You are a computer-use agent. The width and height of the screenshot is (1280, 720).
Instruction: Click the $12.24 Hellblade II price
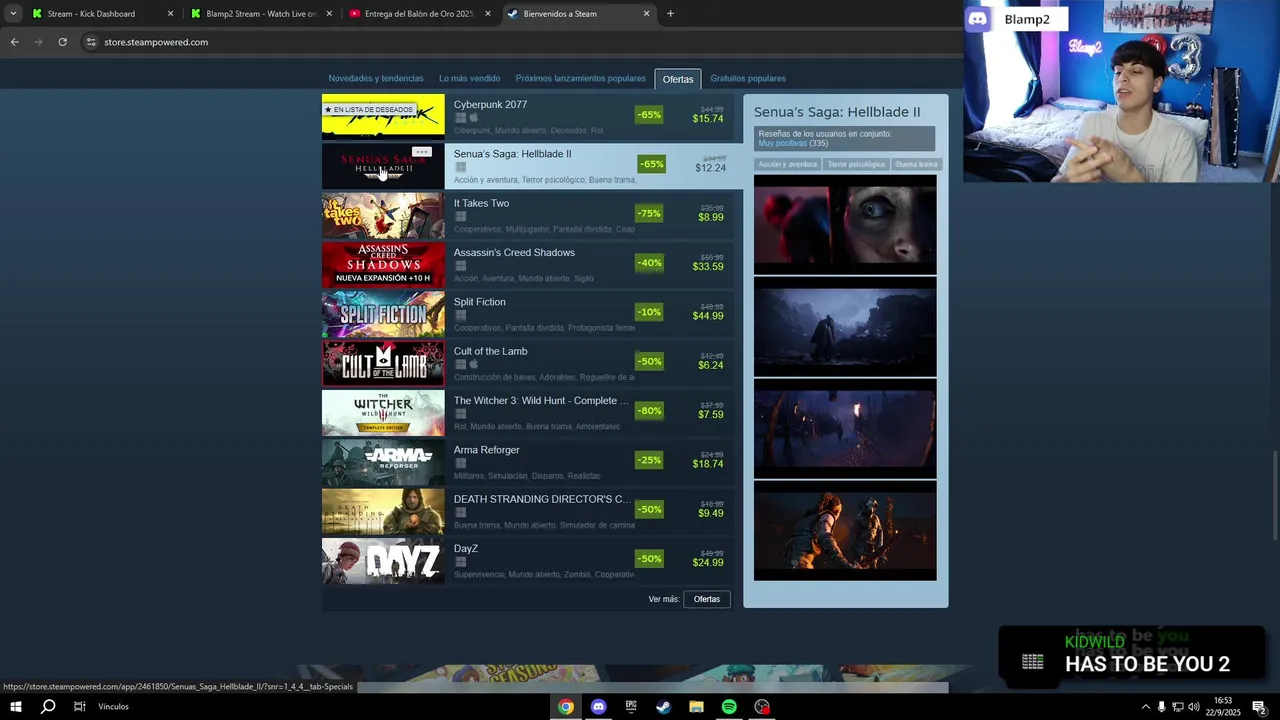[x=710, y=168]
